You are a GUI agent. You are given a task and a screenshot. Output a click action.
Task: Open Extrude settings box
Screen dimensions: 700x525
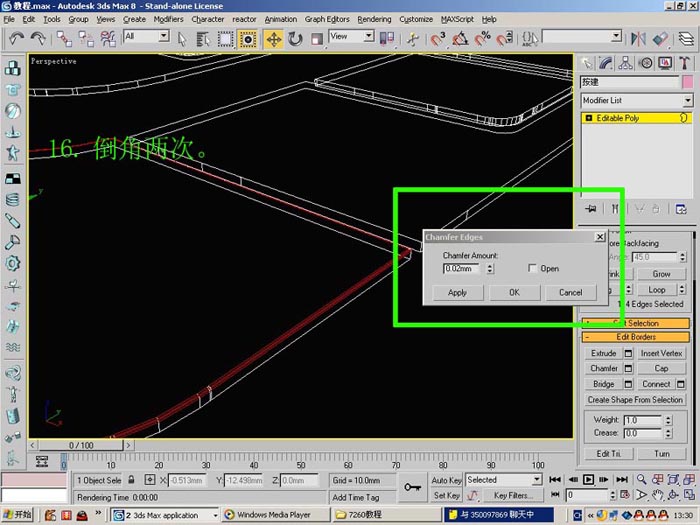pos(628,354)
